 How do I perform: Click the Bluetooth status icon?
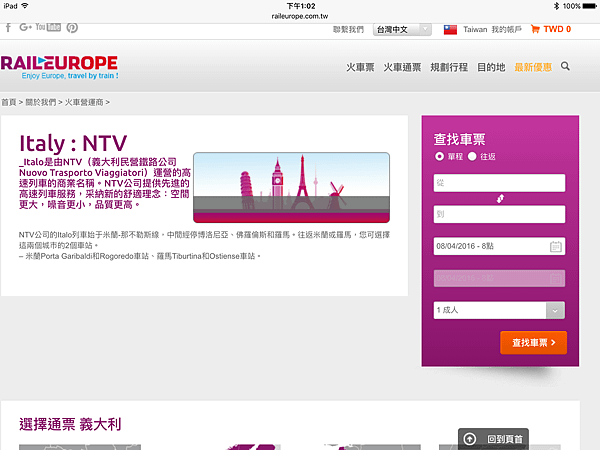[x=556, y=6]
